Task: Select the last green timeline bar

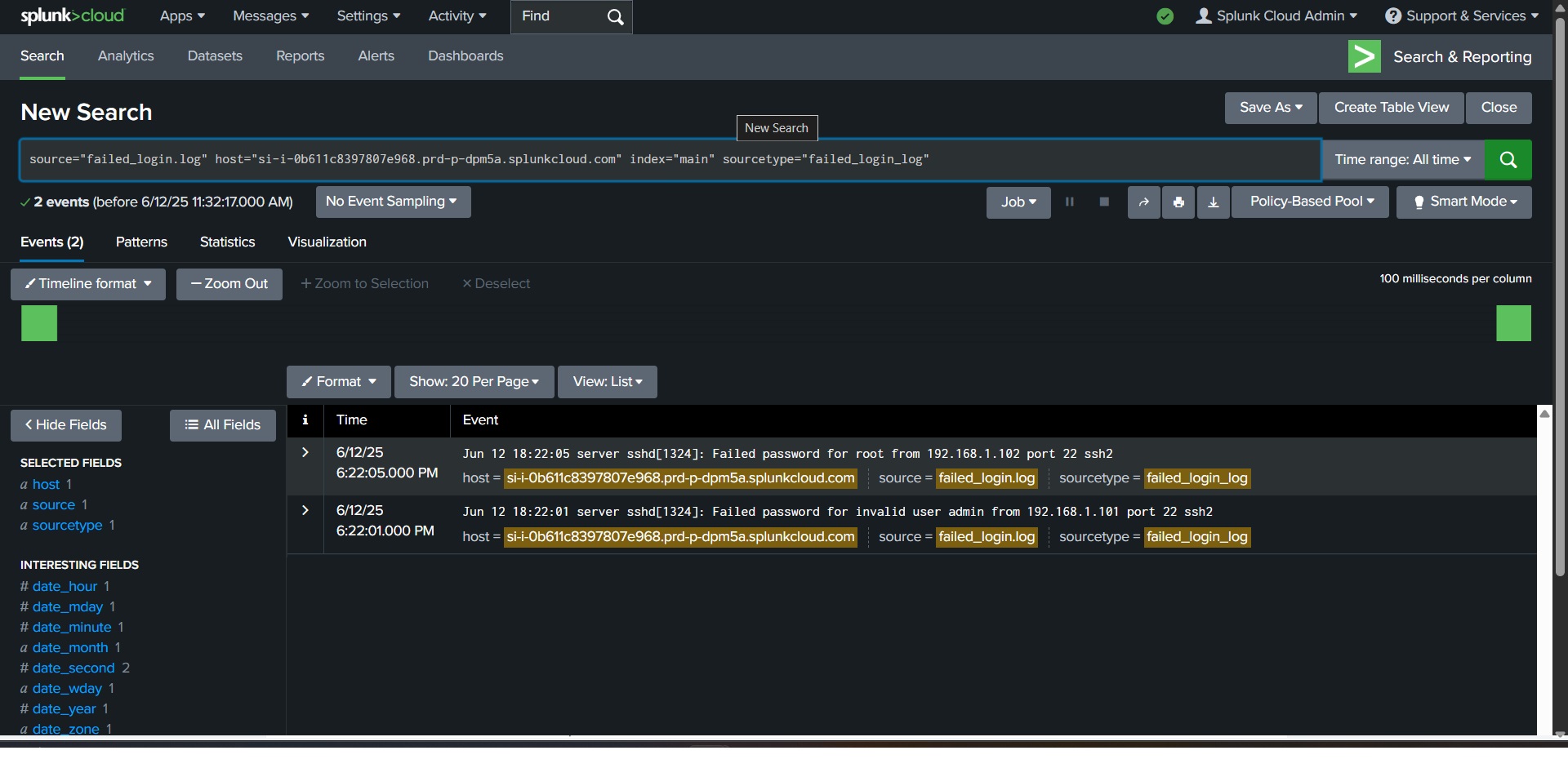Action: click(1514, 323)
